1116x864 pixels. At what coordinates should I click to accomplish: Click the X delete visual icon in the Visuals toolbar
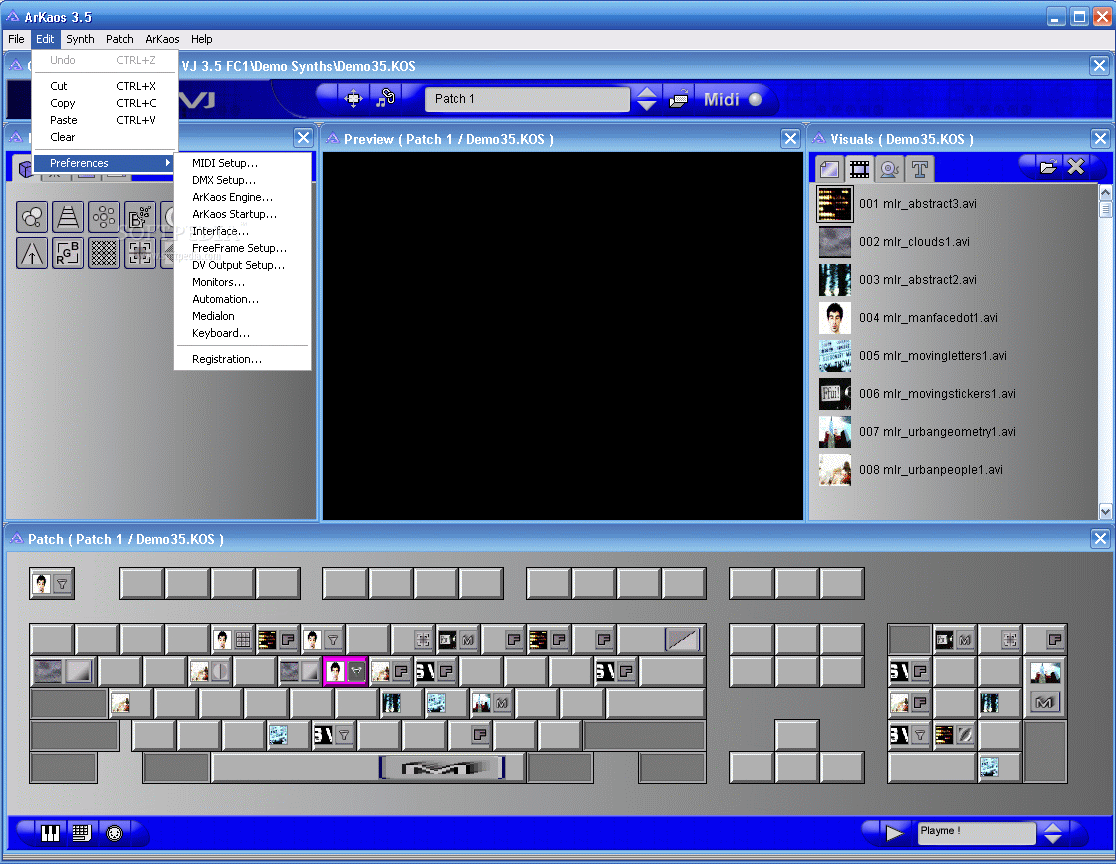1075,167
